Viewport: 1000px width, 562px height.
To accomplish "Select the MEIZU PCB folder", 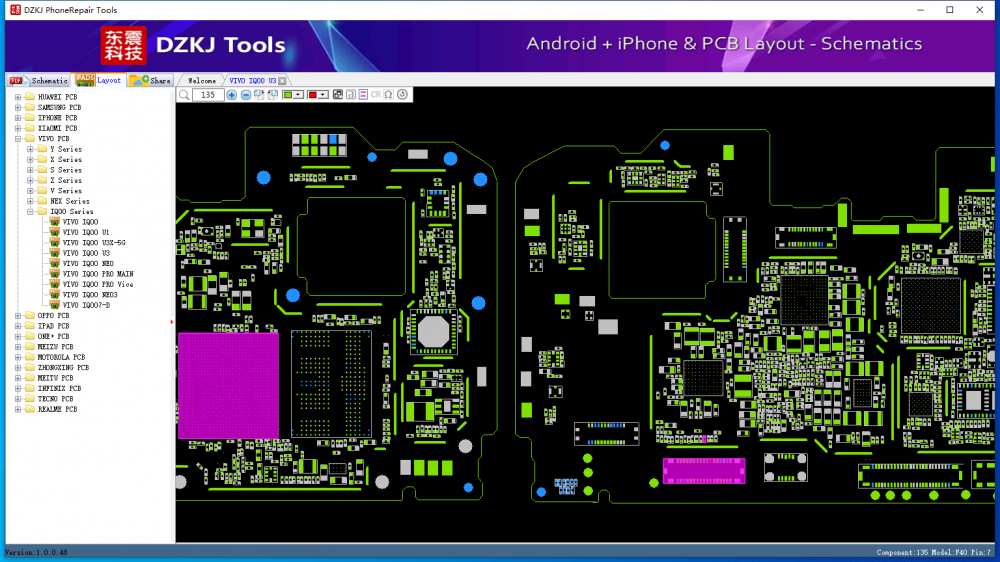I will click(x=55, y=347).
